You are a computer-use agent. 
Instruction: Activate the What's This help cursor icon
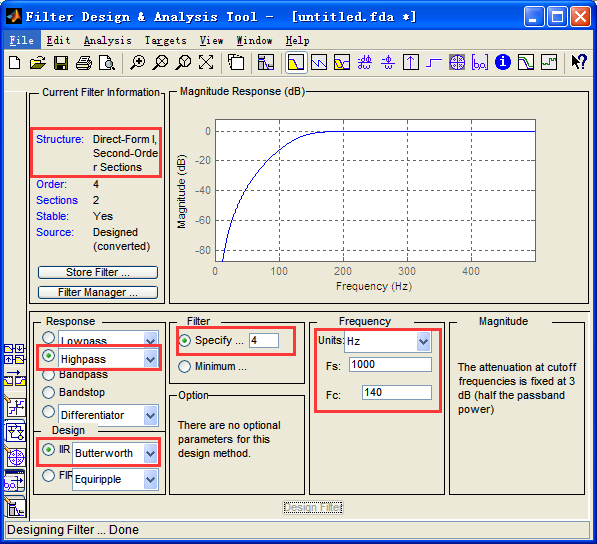coord(579,62)
